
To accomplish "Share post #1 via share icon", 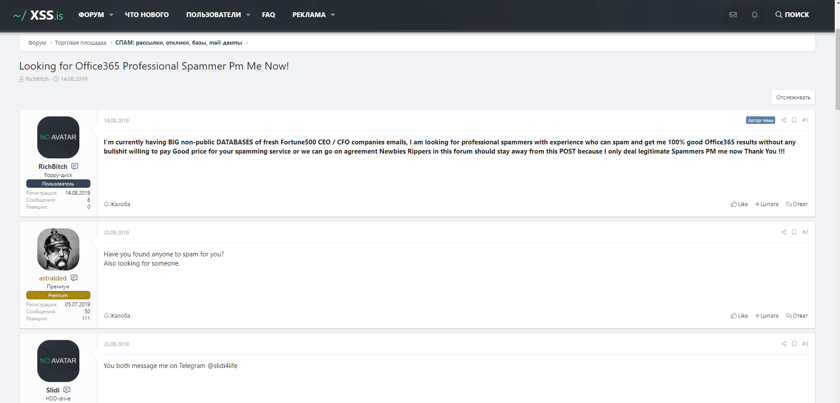I will [783, 121].
